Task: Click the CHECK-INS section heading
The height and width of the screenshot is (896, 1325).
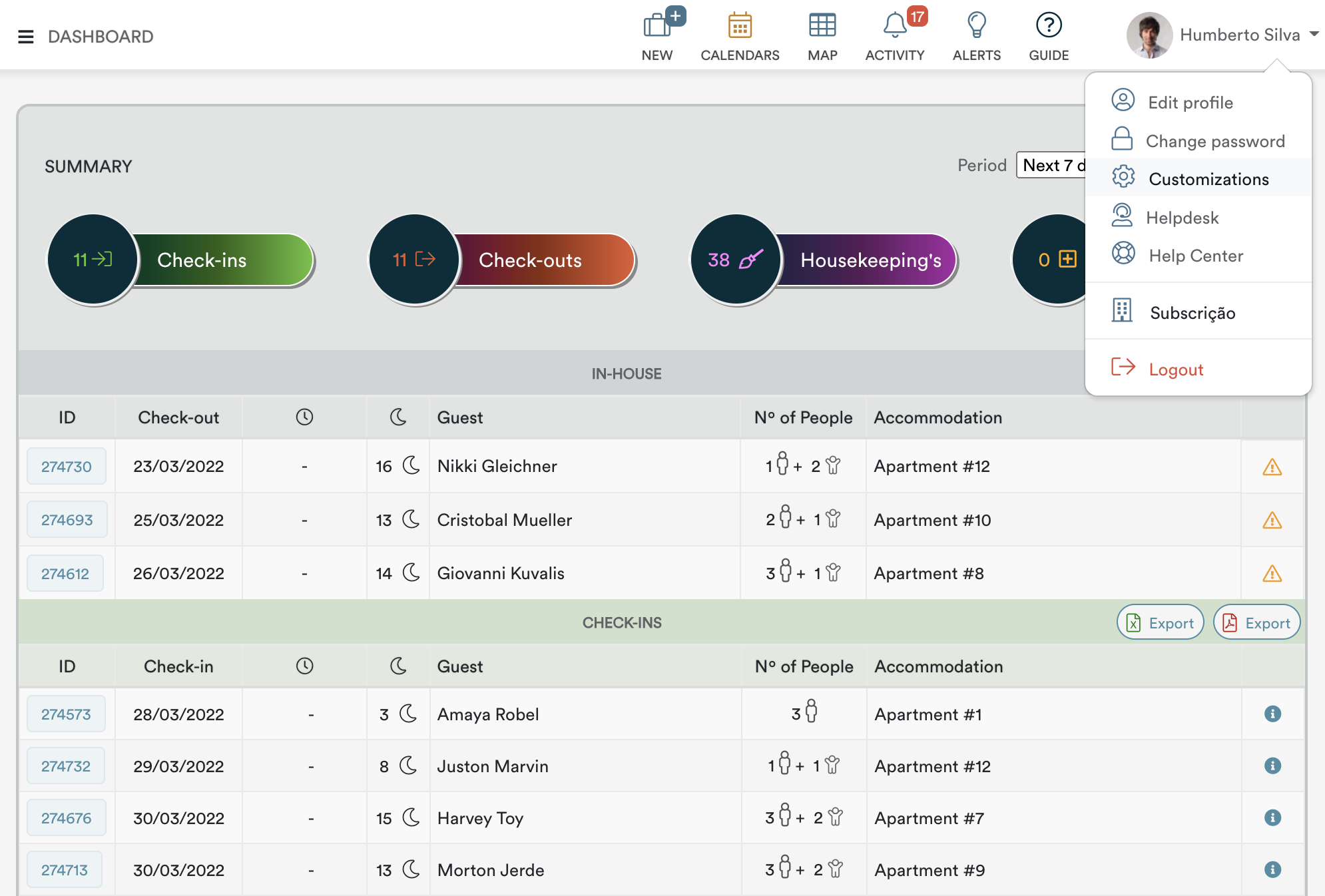Action: [622, 622]
